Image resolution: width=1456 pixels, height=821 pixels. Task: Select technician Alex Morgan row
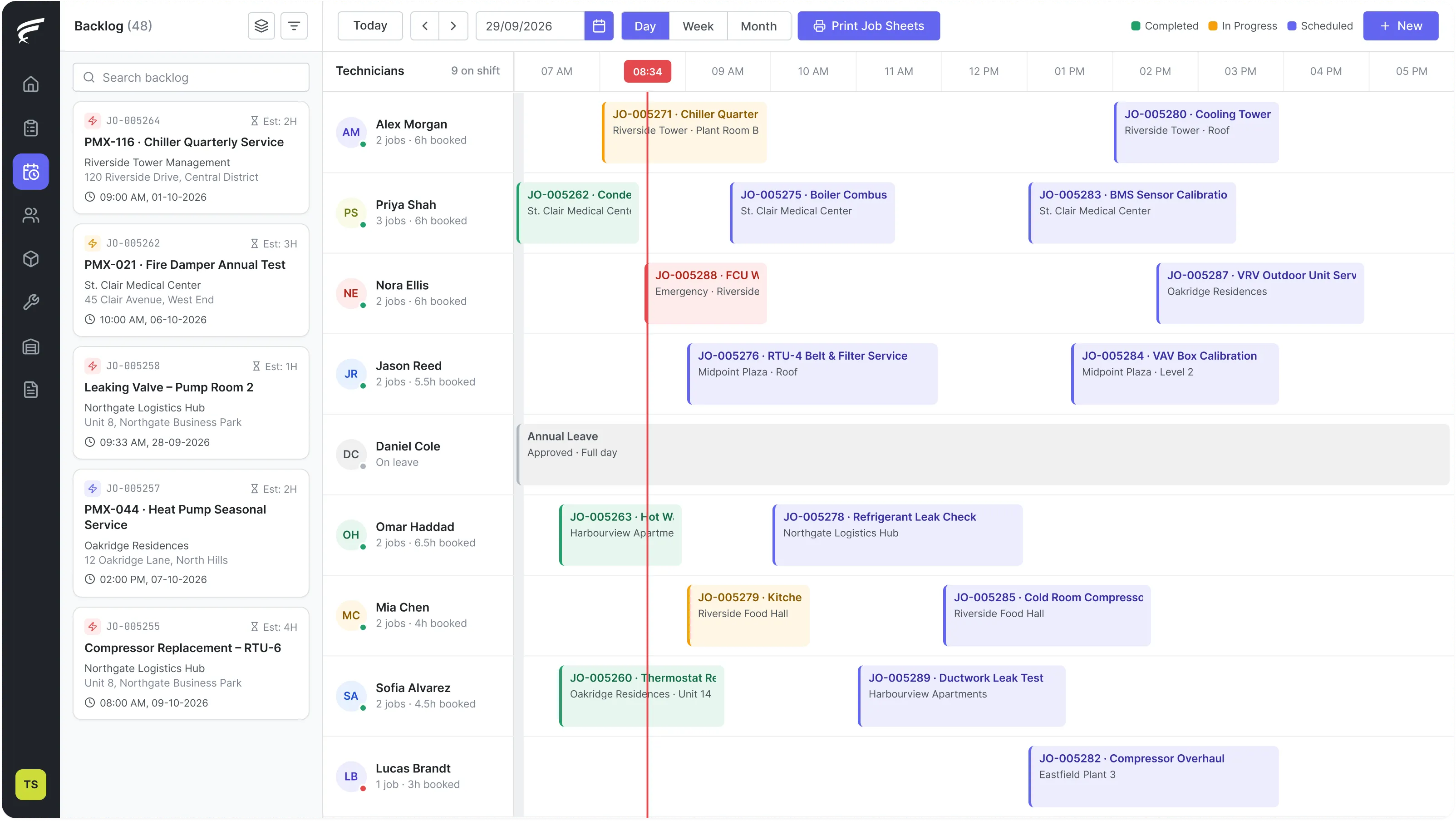pyautogui.click(x=418, y=132)
